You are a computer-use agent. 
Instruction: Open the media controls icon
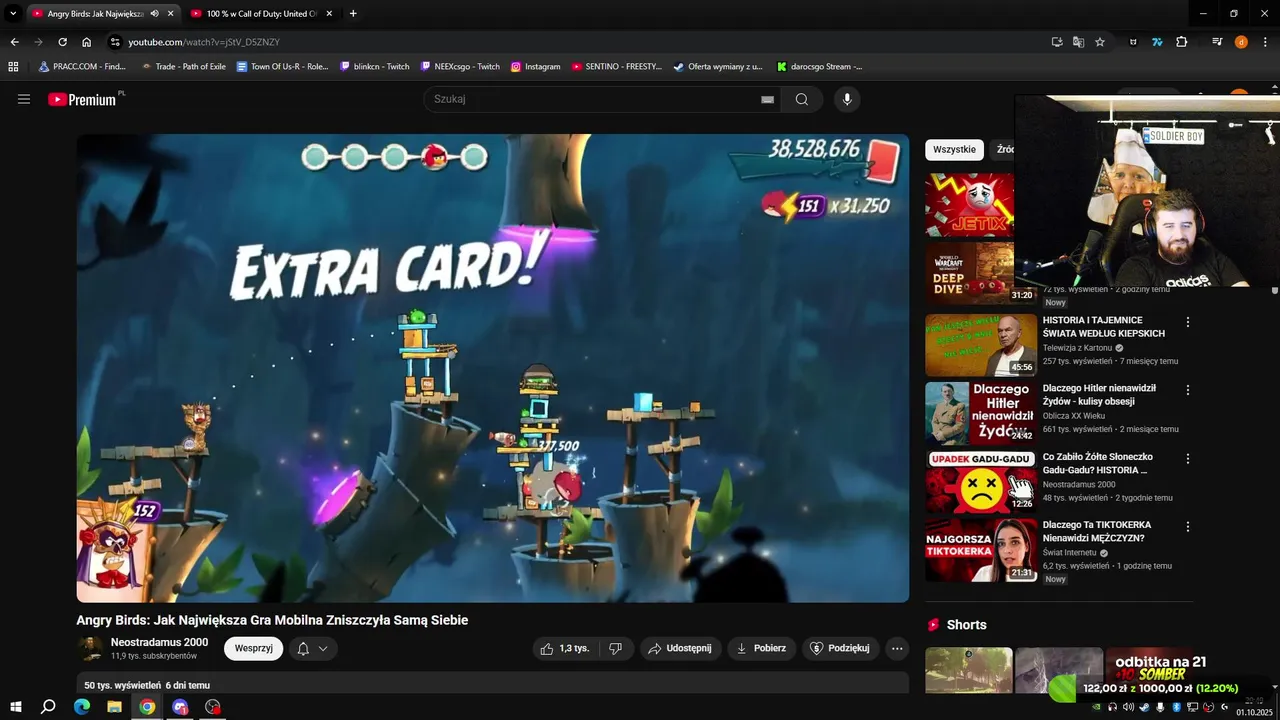(1217, 42)
